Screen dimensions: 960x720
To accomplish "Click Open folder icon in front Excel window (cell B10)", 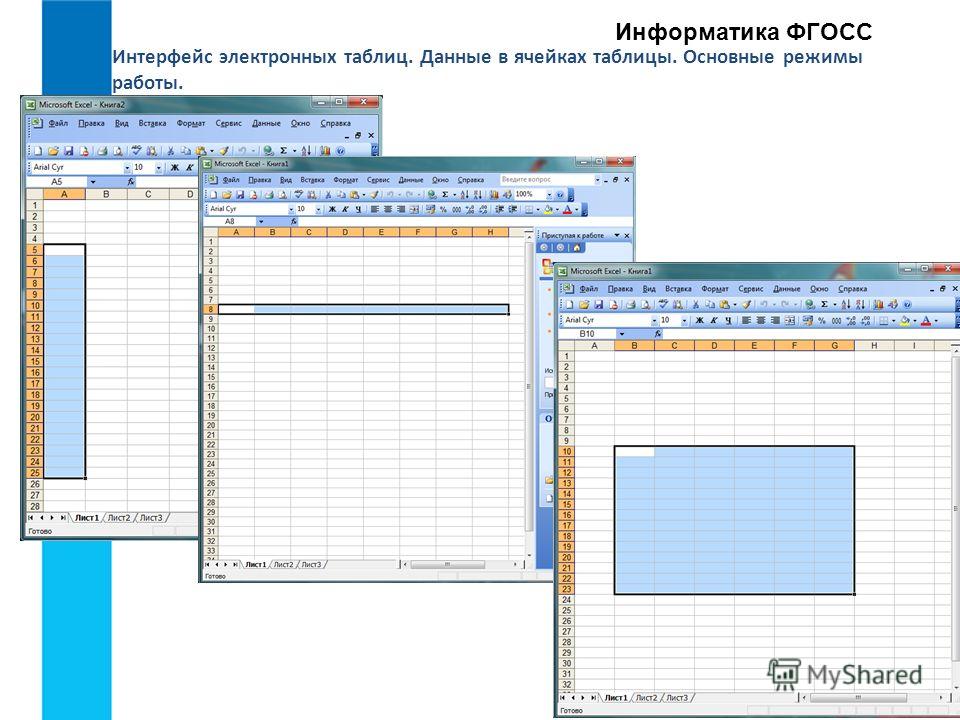I will click(584, 304).
